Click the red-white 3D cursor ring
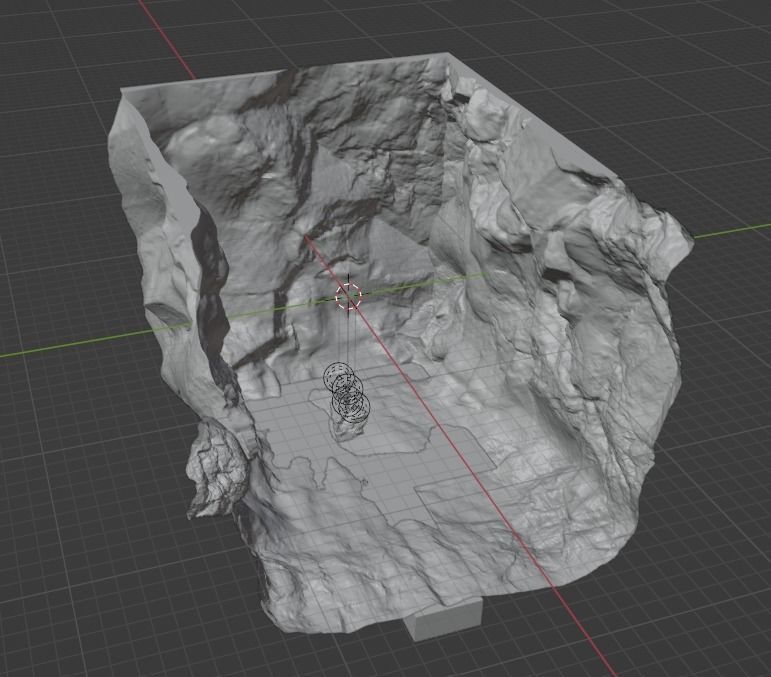 [x=348, y=296]
